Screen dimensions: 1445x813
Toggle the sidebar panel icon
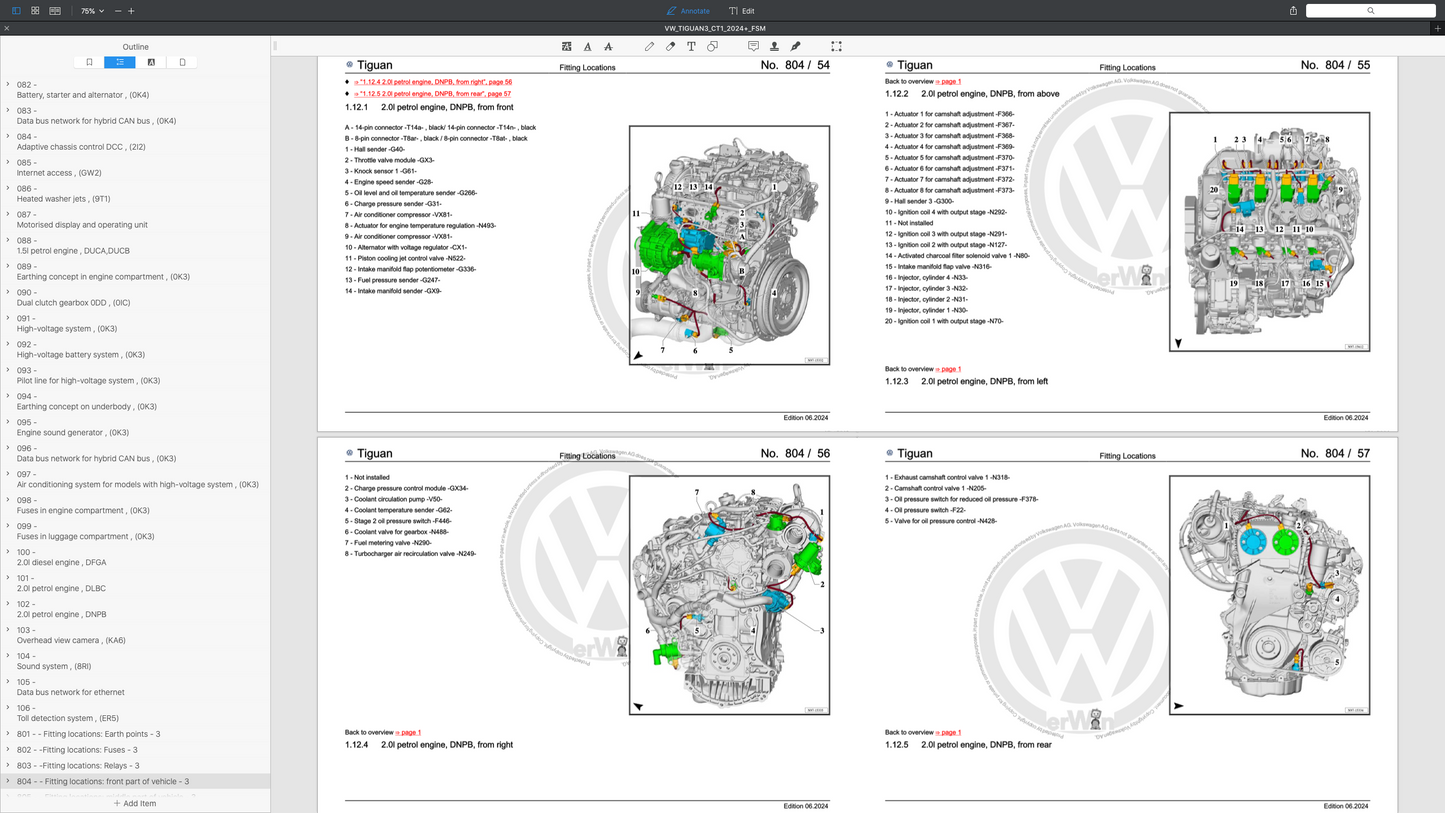tap(16, 11)
